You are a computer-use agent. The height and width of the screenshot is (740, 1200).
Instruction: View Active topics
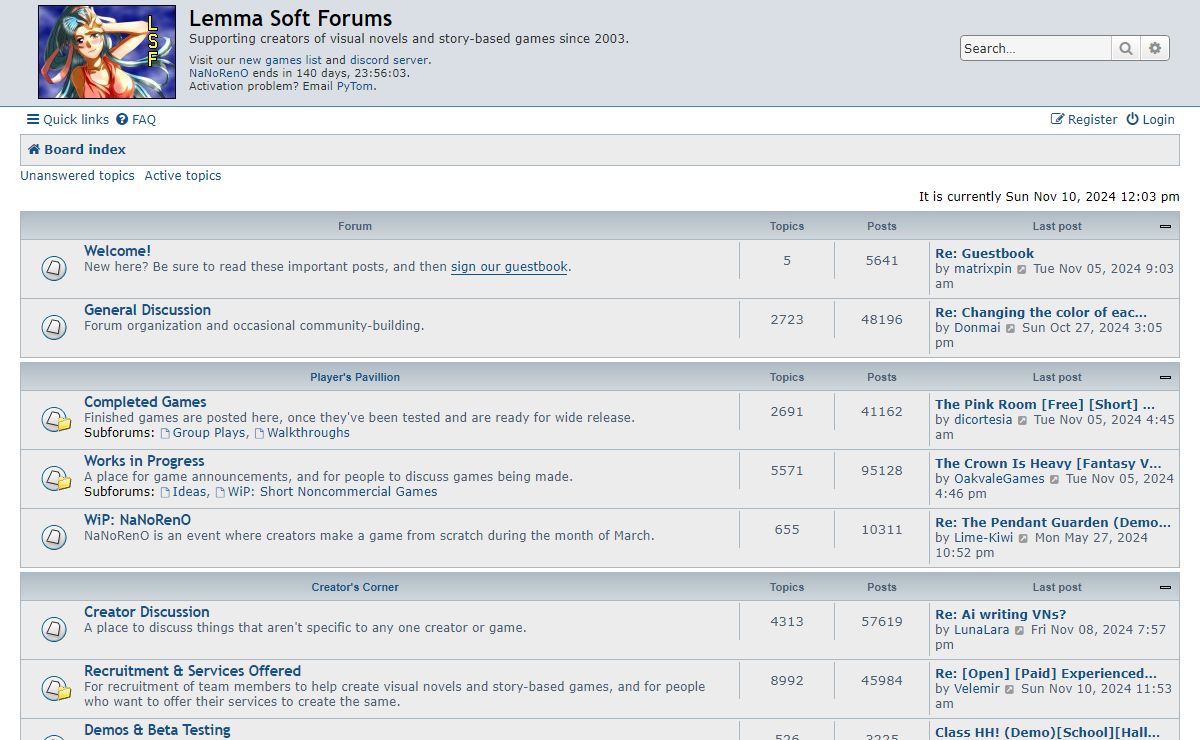pyautogui.click(x=183, y=175)
